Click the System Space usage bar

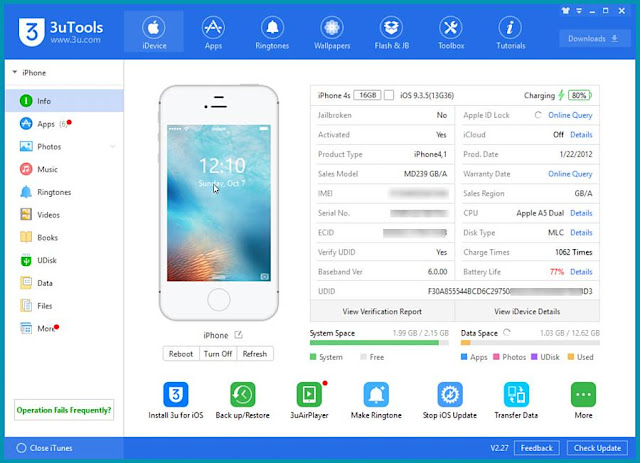click(379, 343)
